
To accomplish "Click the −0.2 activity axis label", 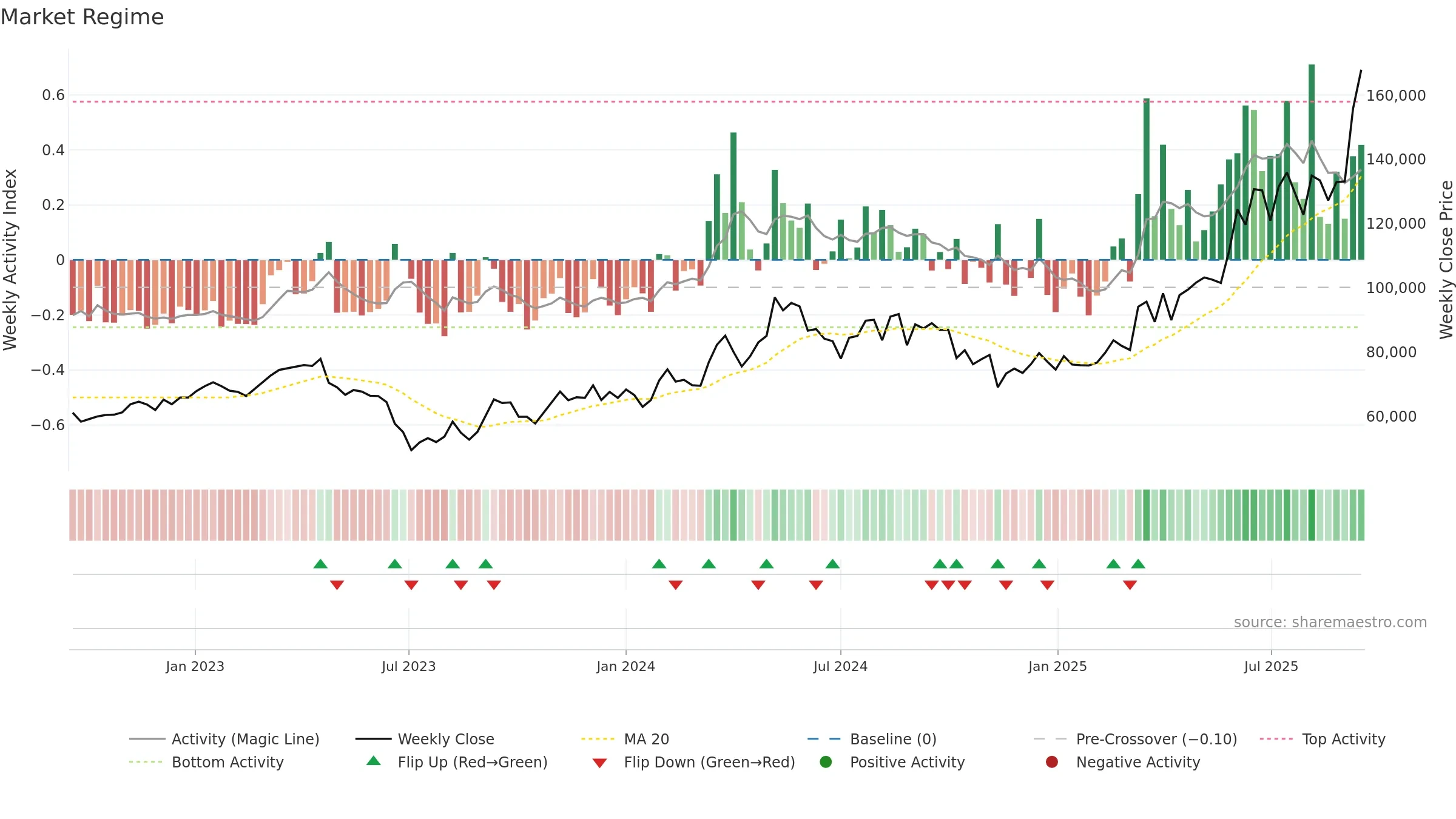I will tap(48, 315).
